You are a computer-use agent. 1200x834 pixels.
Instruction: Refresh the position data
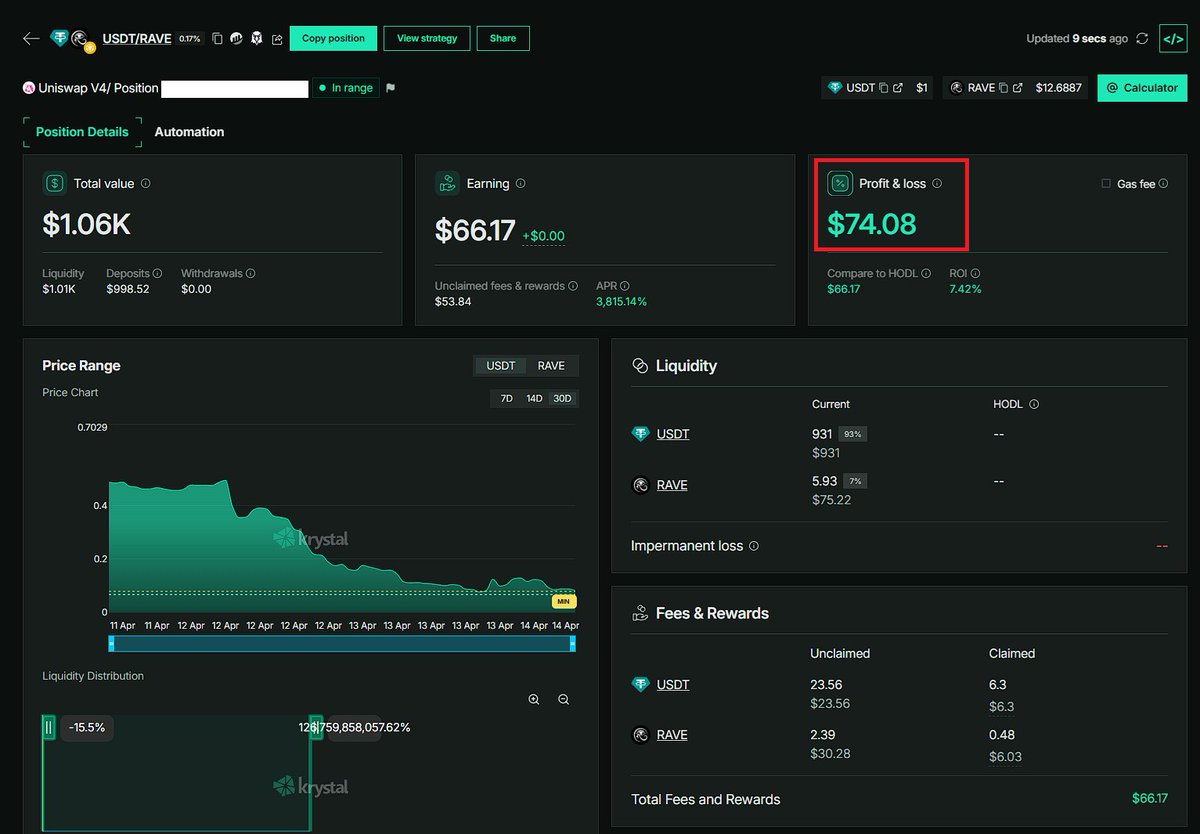click(x=1142, y=38)
